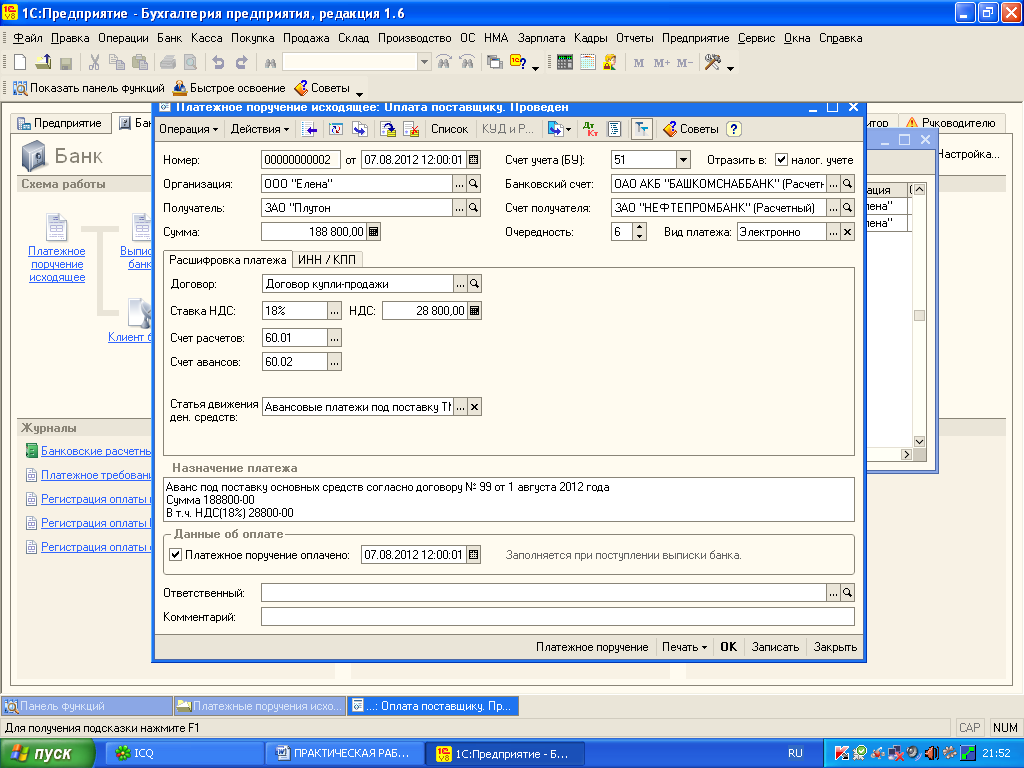Click Платежное поручение print button
Viewport: 1024px width, 768px height.
pyautogui.click(x=592, y=647)
